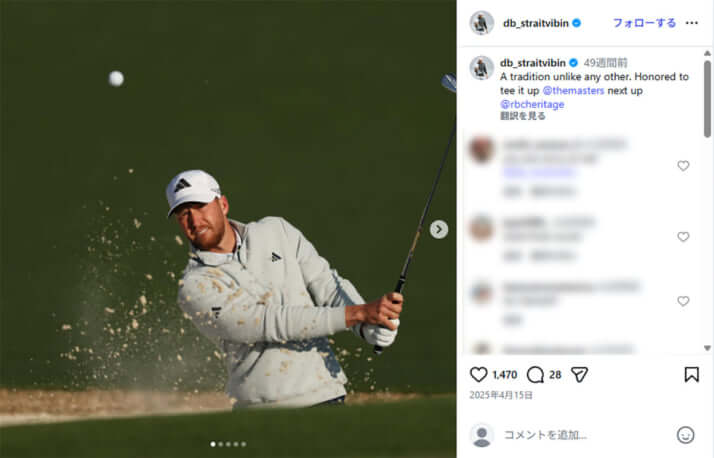
Task: Click scrollbar down arrow in comments
Action: [x=707, y=348]
